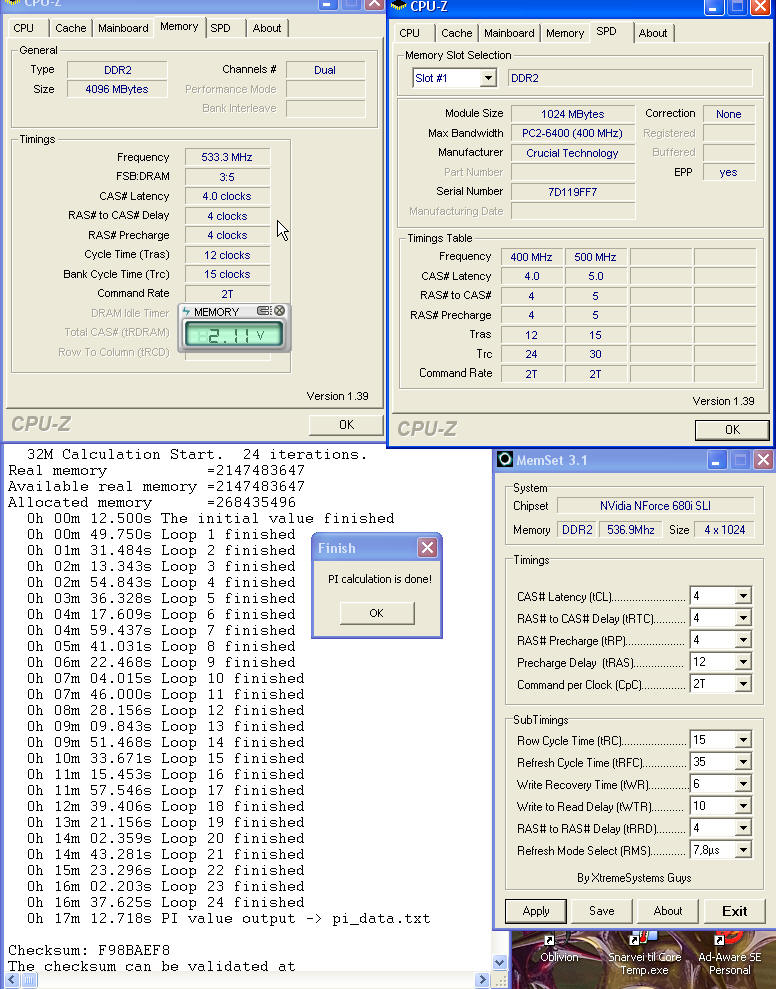Click the MemSet memory speed field 536.9Mhz
776x989 pixels.
[630, 530]
